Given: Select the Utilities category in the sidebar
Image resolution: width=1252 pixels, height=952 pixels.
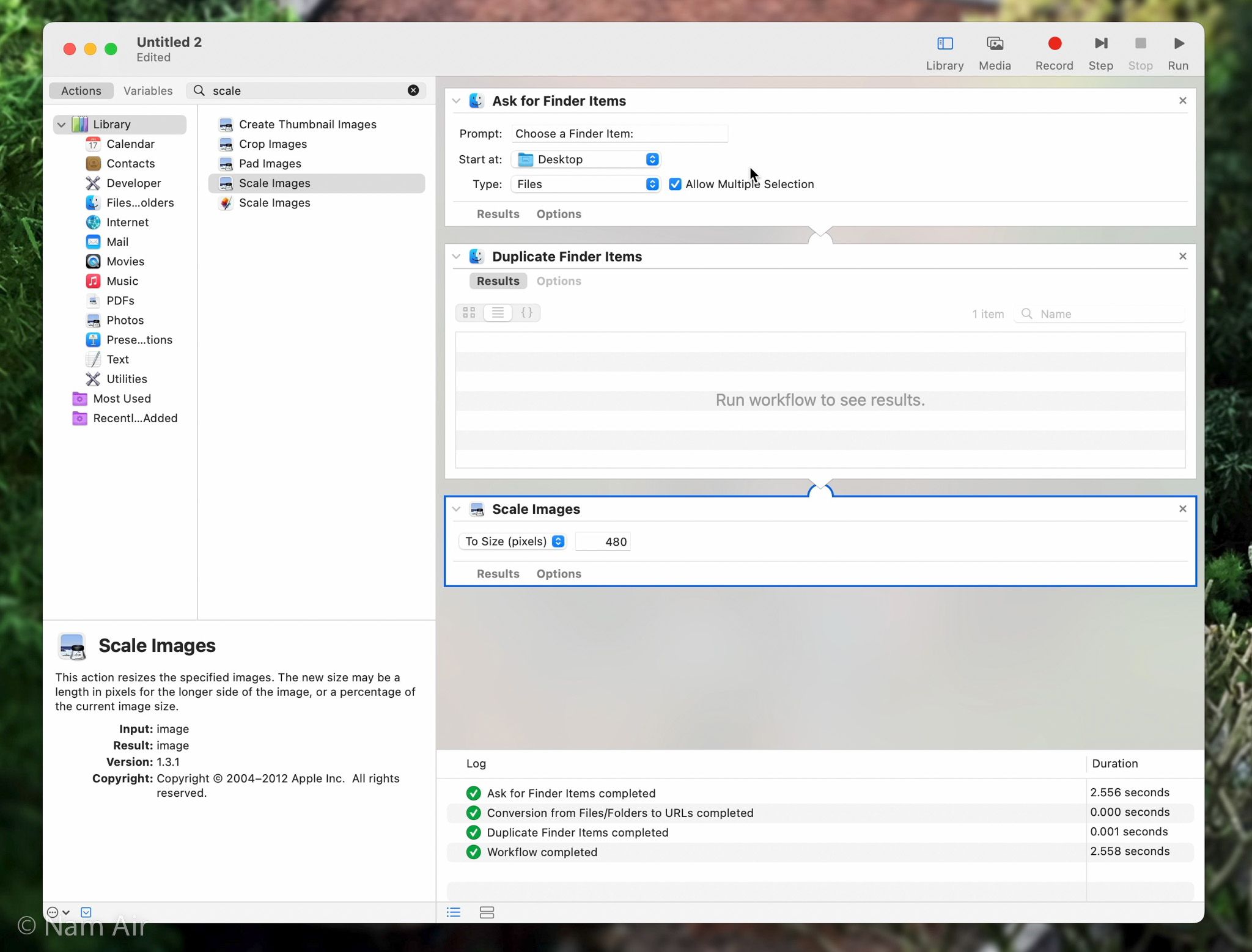Looking at the screenshot, I should 127,378.
